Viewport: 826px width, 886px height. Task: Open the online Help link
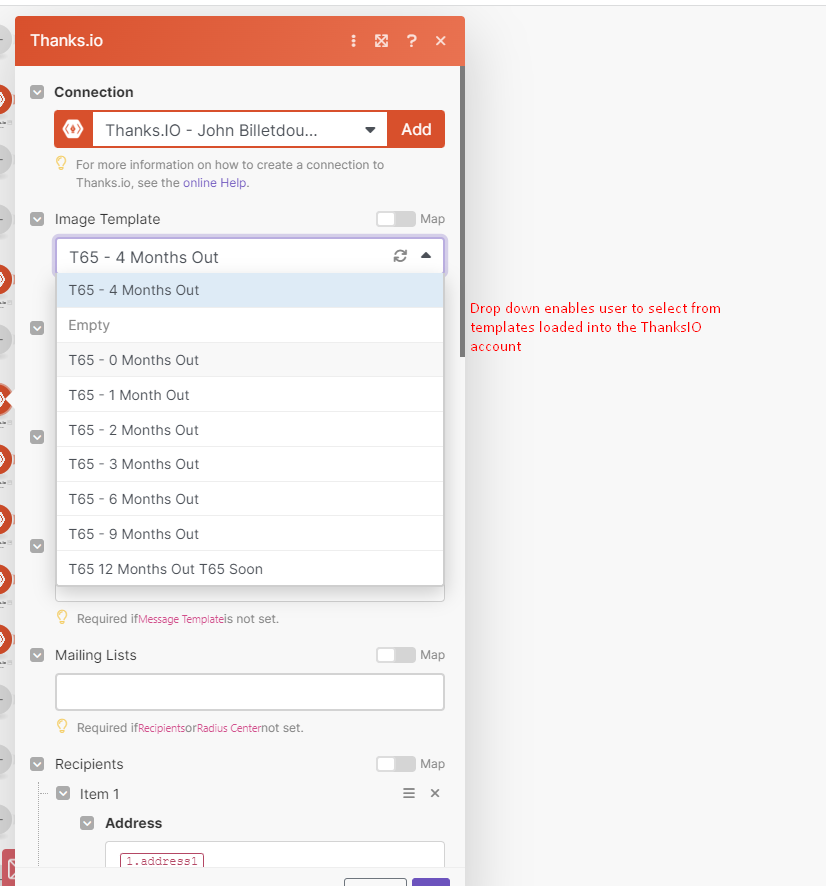[215, 183]
